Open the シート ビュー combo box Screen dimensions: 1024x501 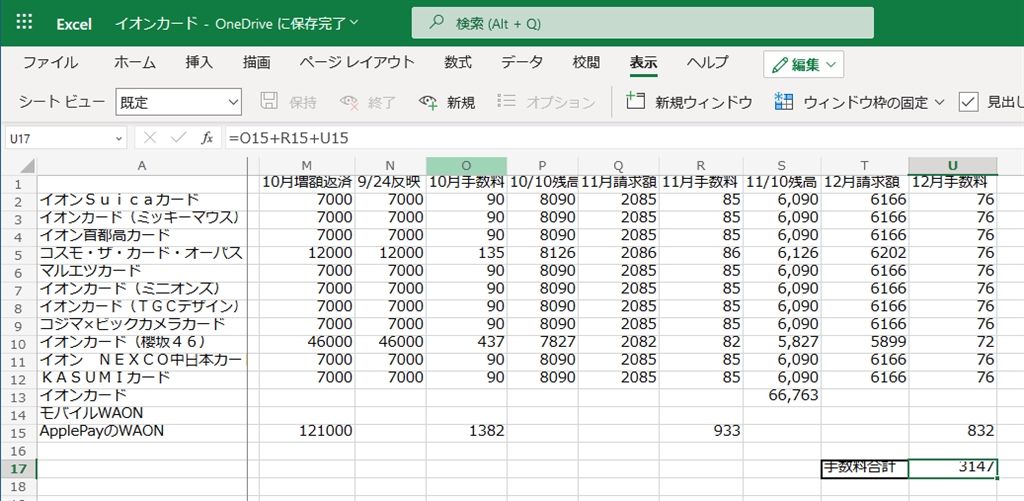tap(178, 103)
